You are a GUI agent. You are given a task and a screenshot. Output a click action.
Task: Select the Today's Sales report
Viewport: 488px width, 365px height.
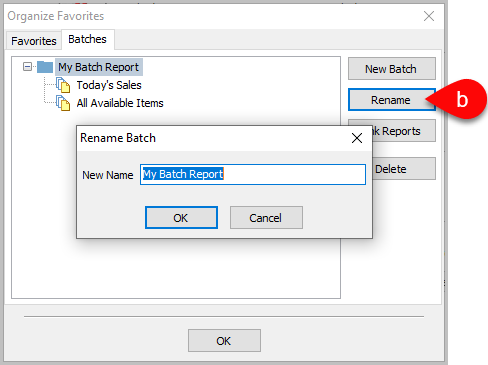pyautogui.click(x=109, y=85)
